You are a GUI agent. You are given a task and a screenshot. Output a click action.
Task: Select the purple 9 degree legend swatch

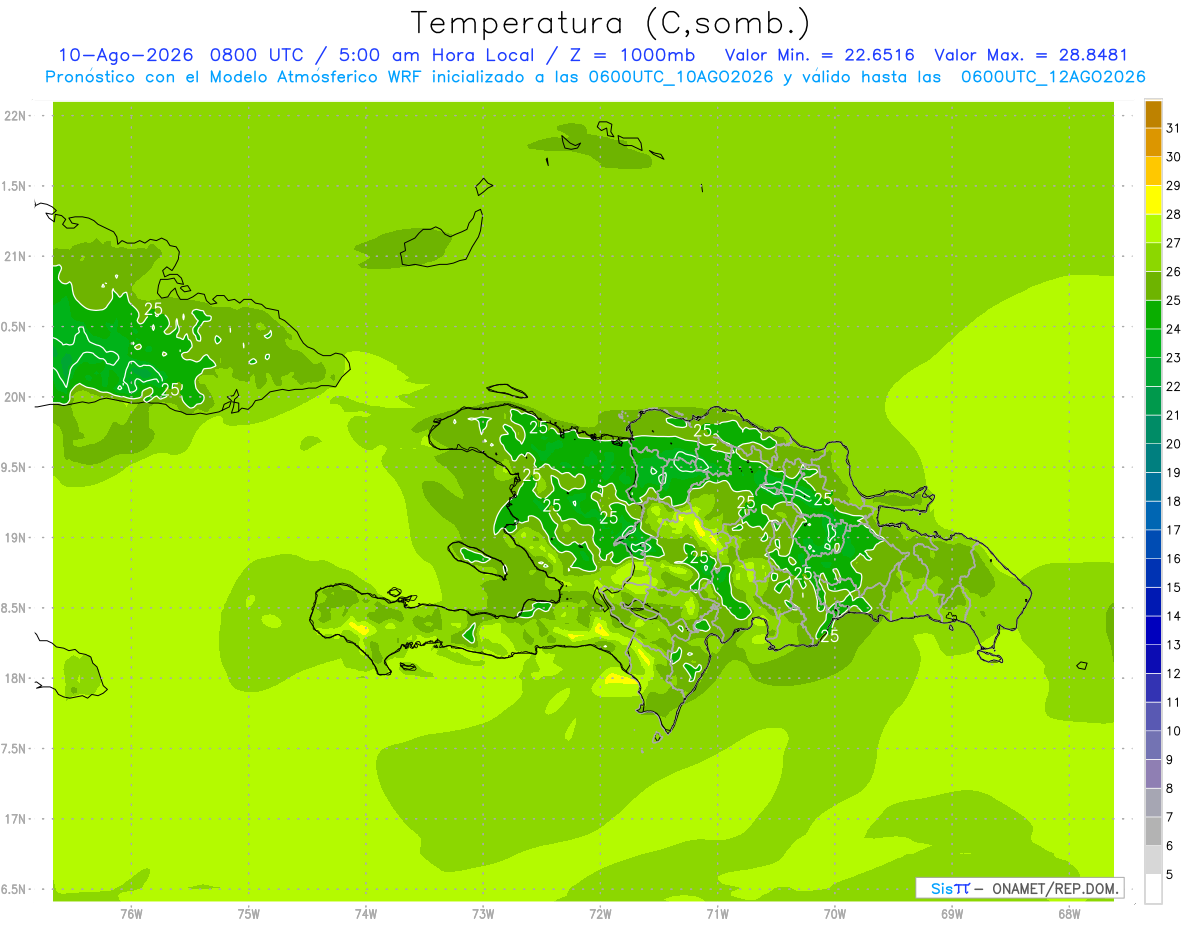[1153, 774]
